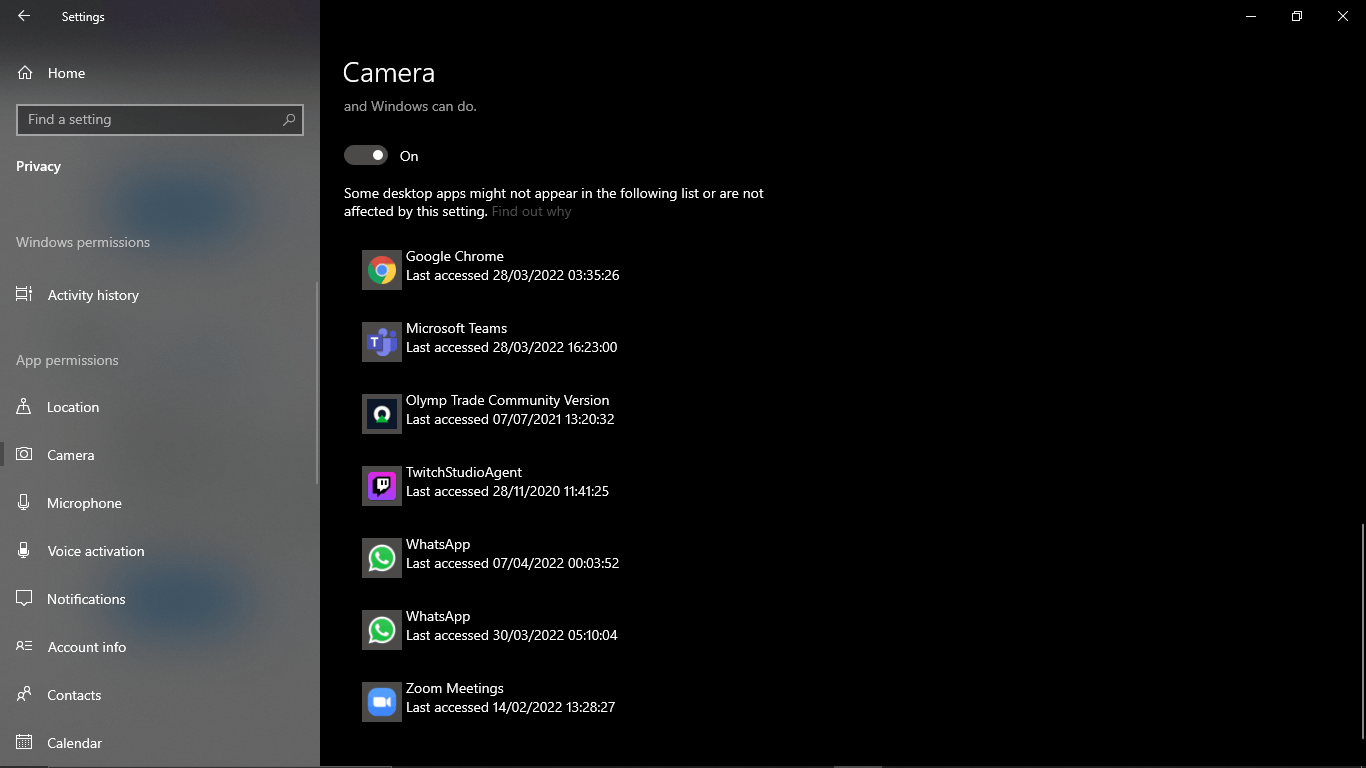1366x768 pixels.
Task: Restore down the Settings window
Action: pos(1297,16)
